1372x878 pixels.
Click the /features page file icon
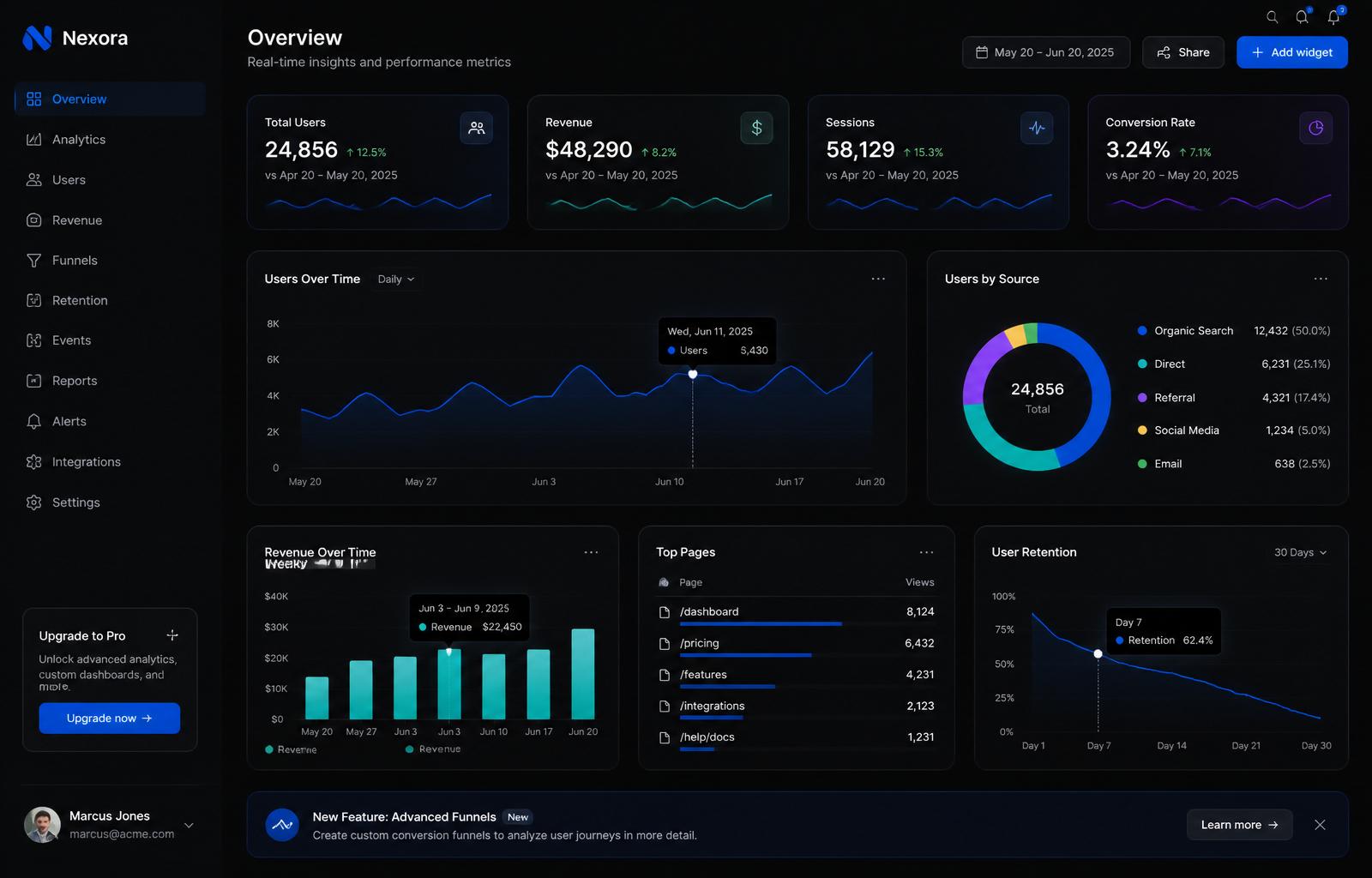pyautogui.click(x=664, y=675)
